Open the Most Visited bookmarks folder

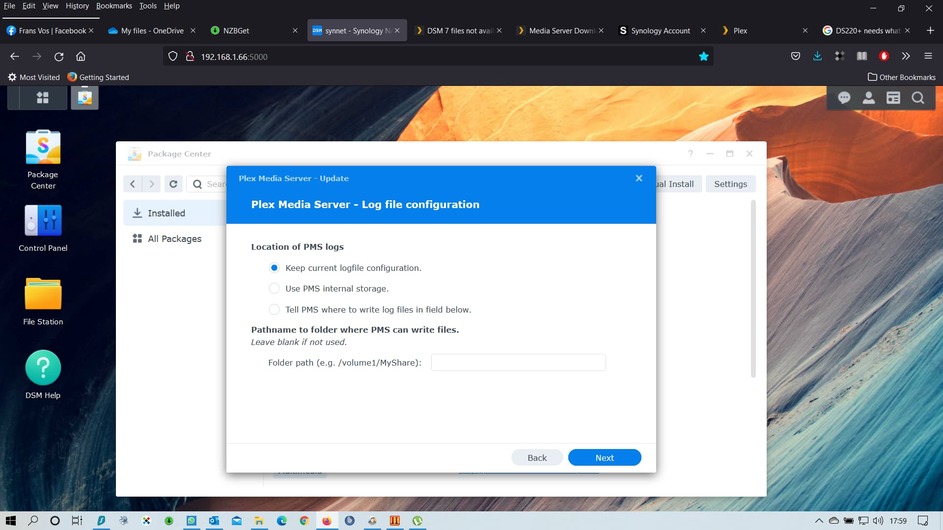[x=34, y=77]
